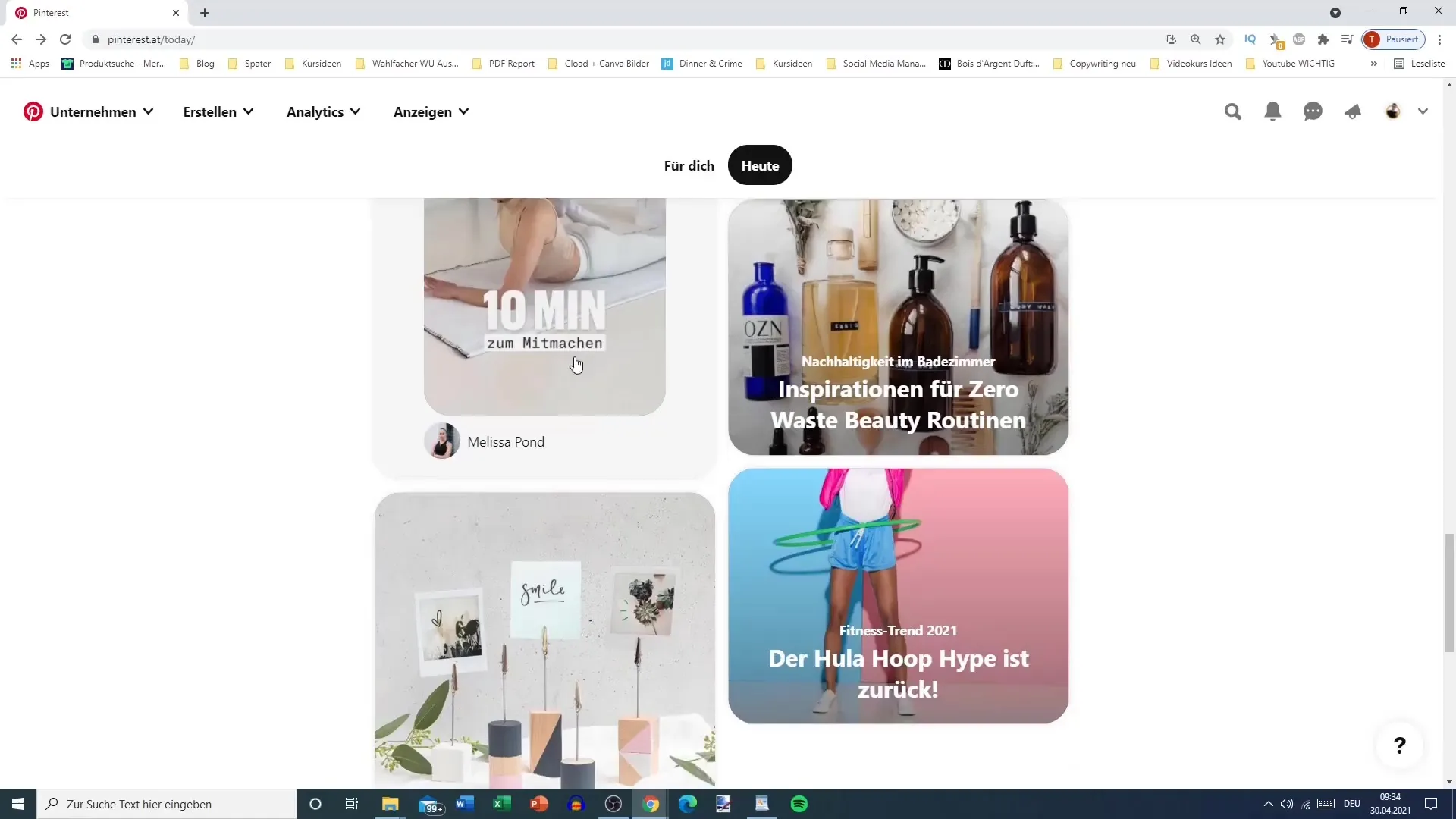Open the ABP adblock extension icon
This screenshot has height=819, width=1456.
coord(1299,39)
